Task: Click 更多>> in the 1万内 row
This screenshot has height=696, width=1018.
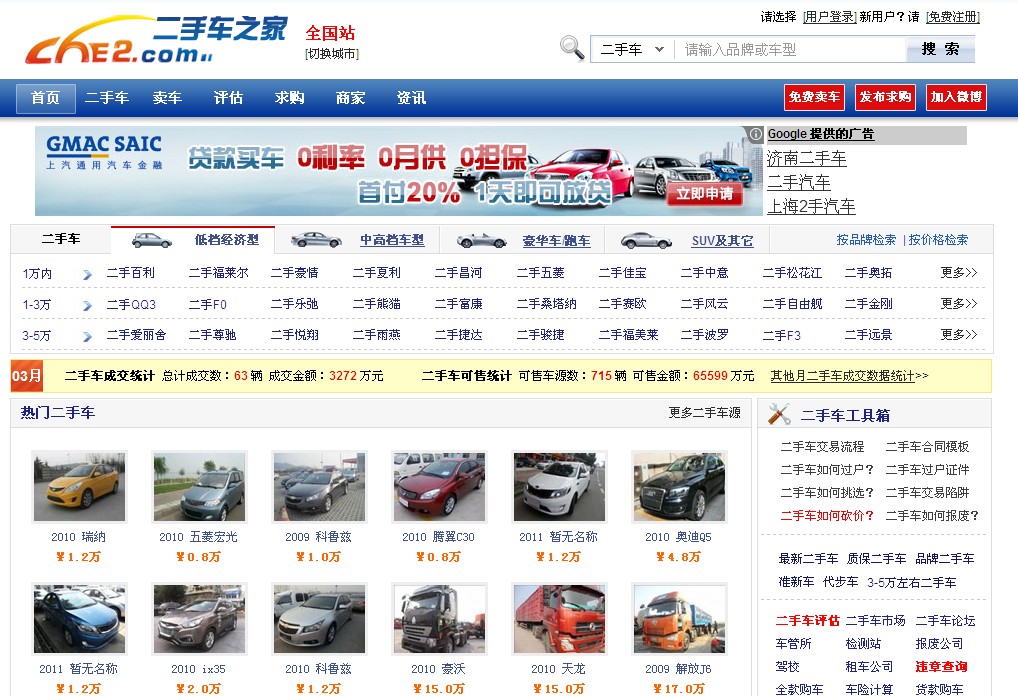Action: click(959, 273)
